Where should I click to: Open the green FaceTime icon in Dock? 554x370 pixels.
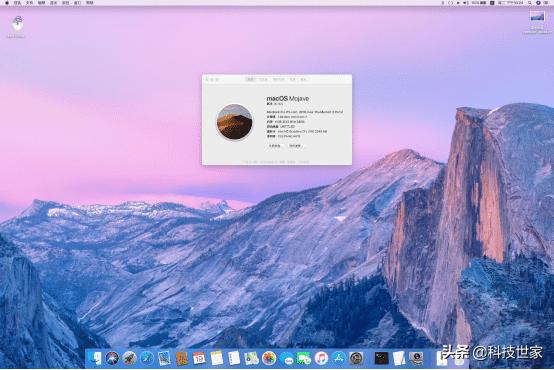pyautogui.click(x=303, y=358)
